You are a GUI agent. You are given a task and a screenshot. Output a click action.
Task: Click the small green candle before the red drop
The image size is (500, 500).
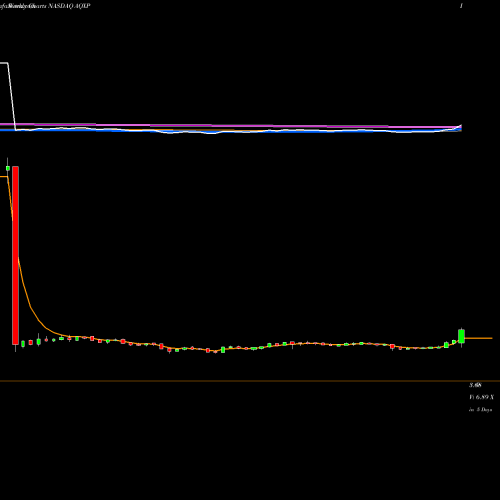click(8, 168)
